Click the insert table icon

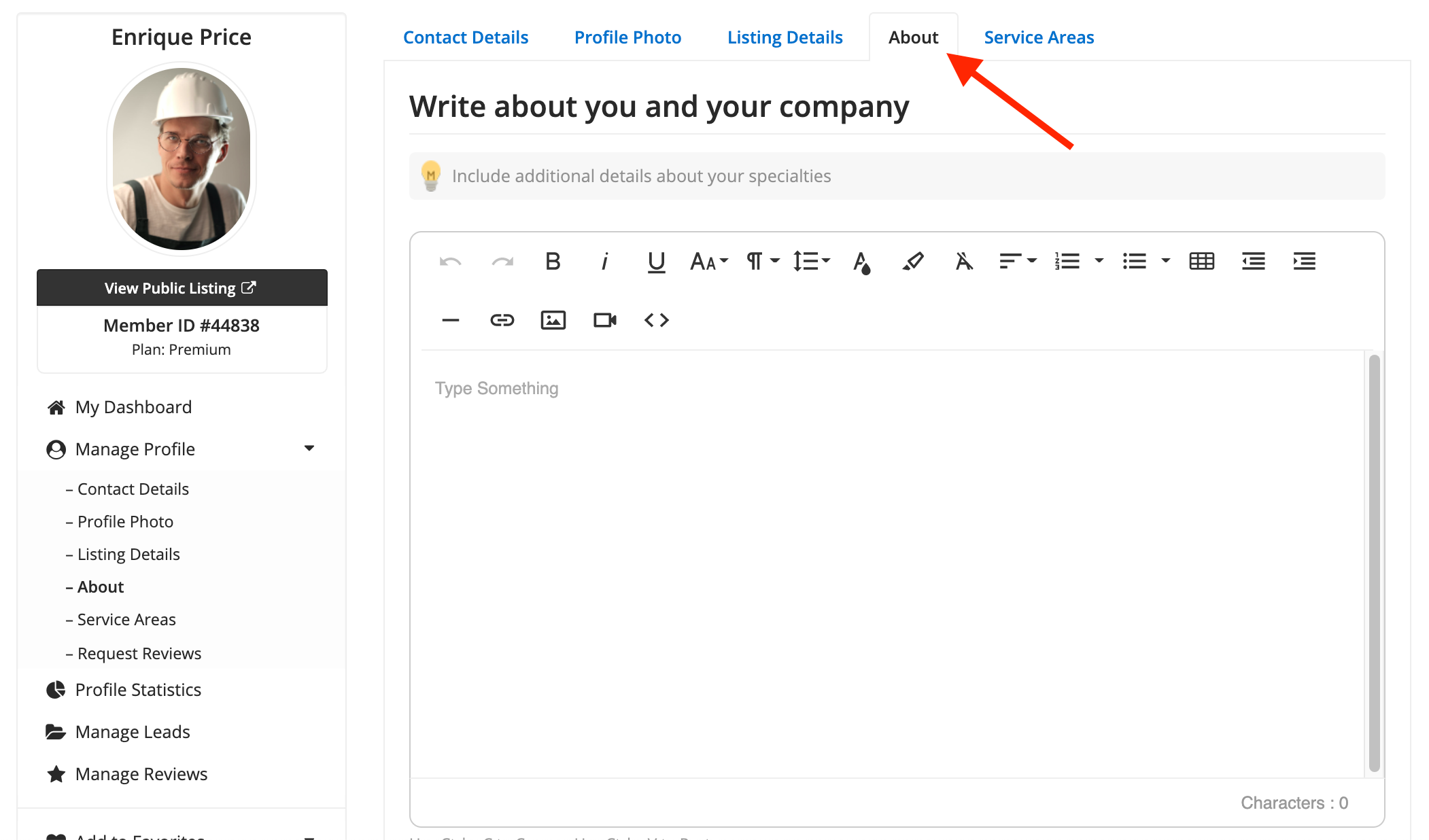(1201, 261)
